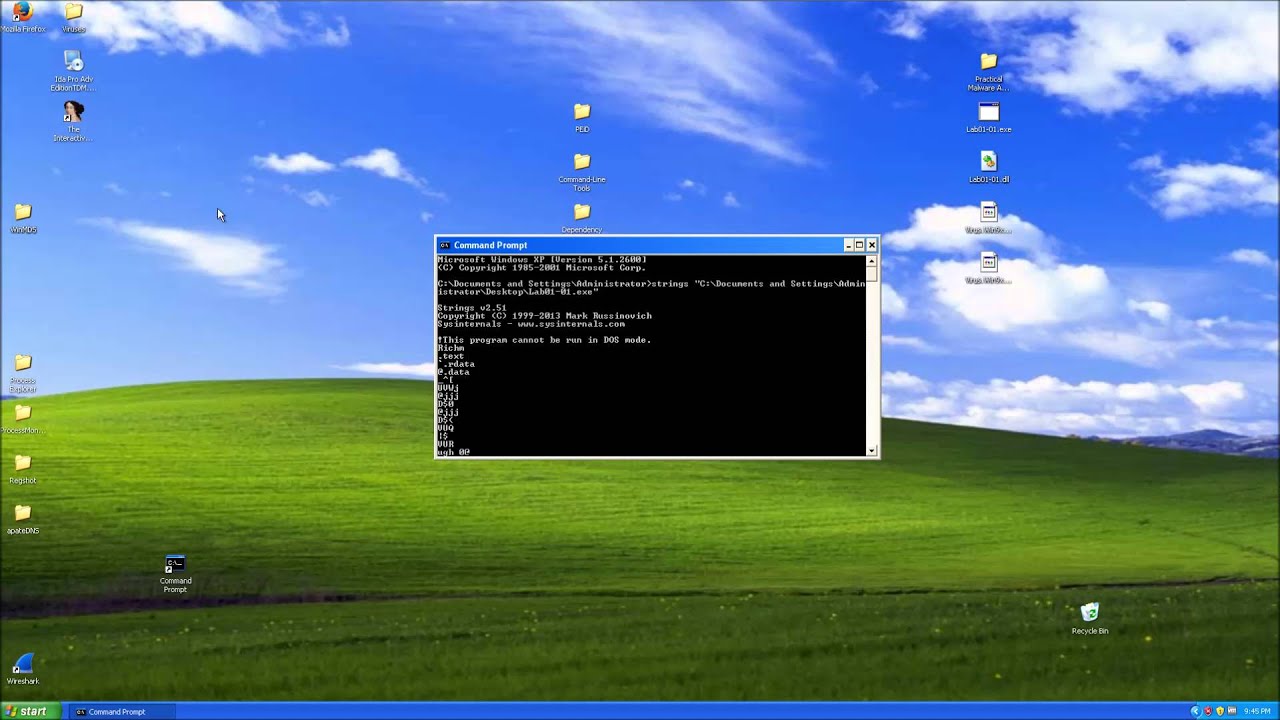Click the console scrollbar down arrow
Screen dimensions: 1280x720
[x=872, y=451]
